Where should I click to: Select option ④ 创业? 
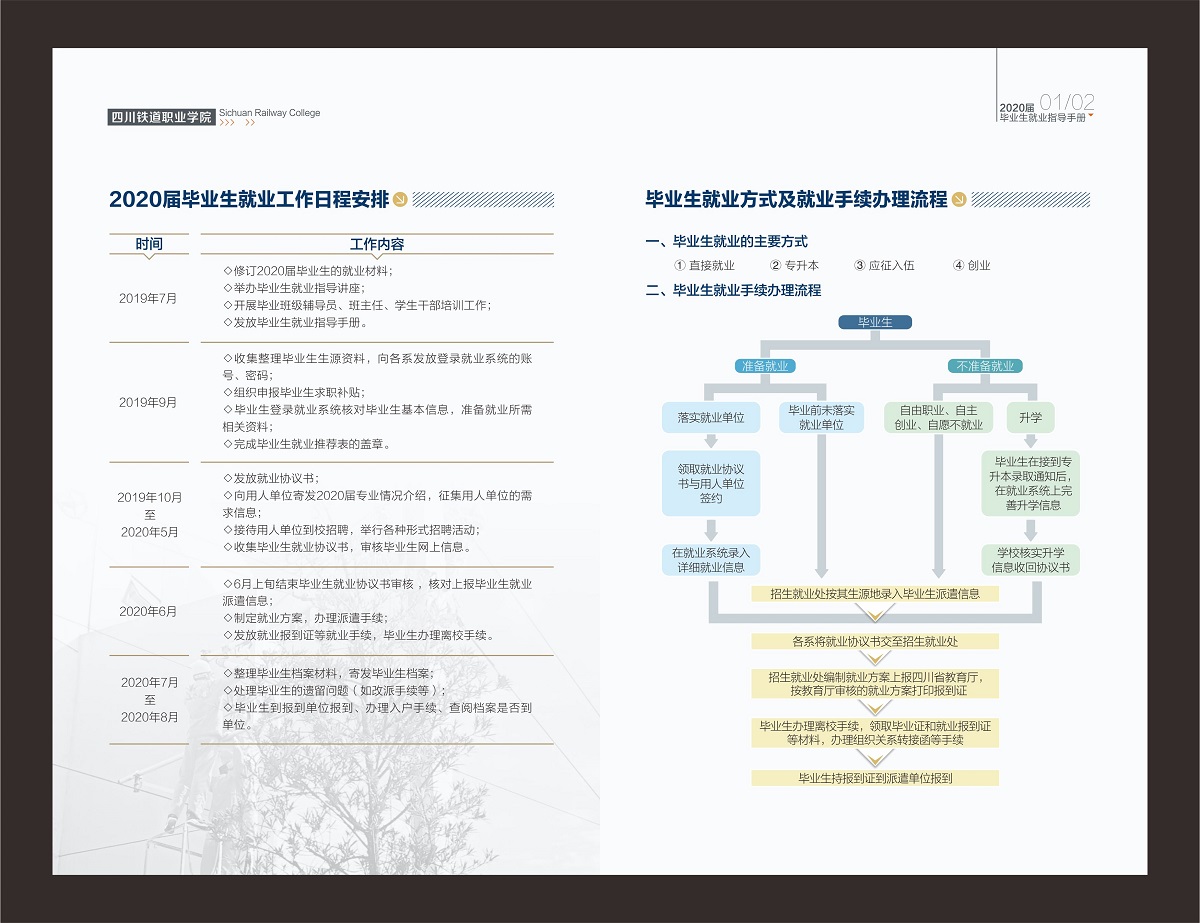pos(971,266)
